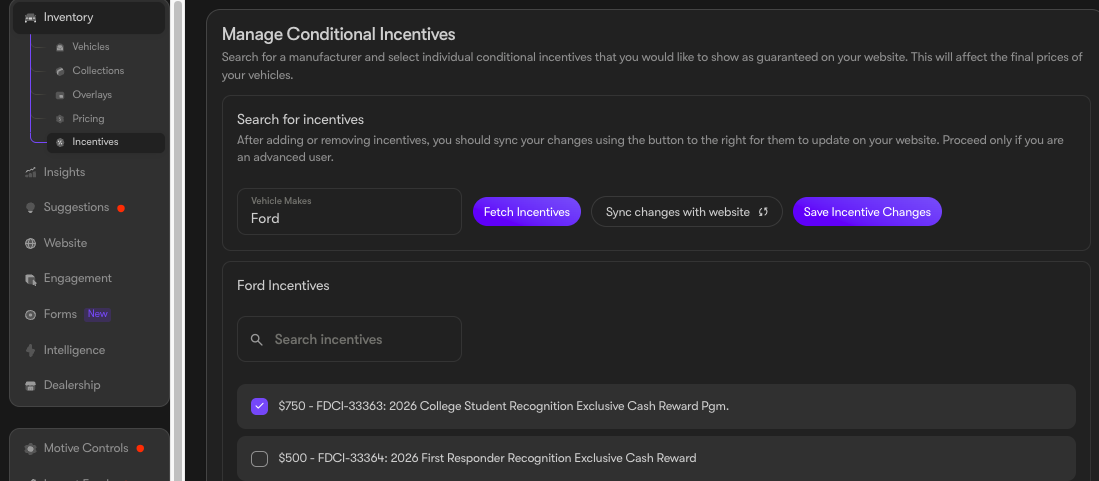Click the Manage Conditional Incentives heading

coord(339,34)
